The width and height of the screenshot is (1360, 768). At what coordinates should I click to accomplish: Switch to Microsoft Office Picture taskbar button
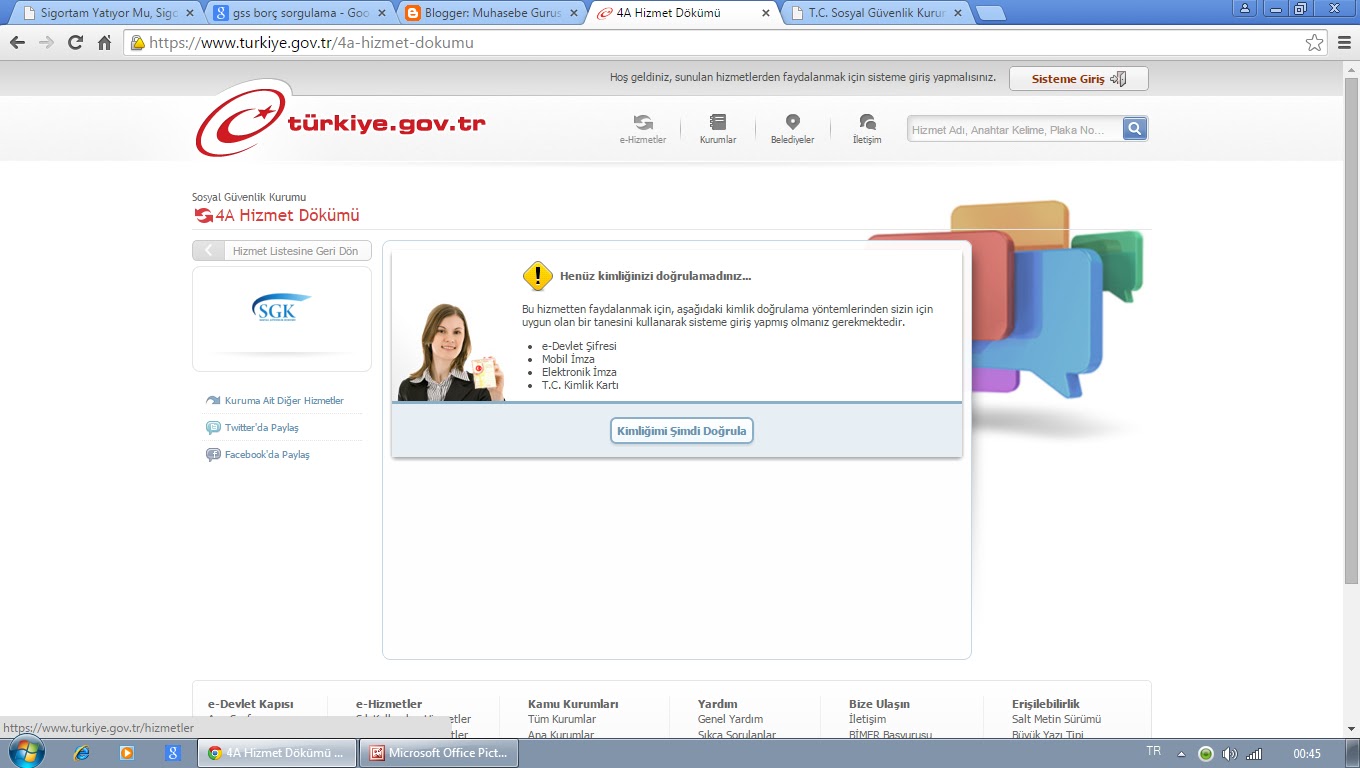click(x=440, y=753)
